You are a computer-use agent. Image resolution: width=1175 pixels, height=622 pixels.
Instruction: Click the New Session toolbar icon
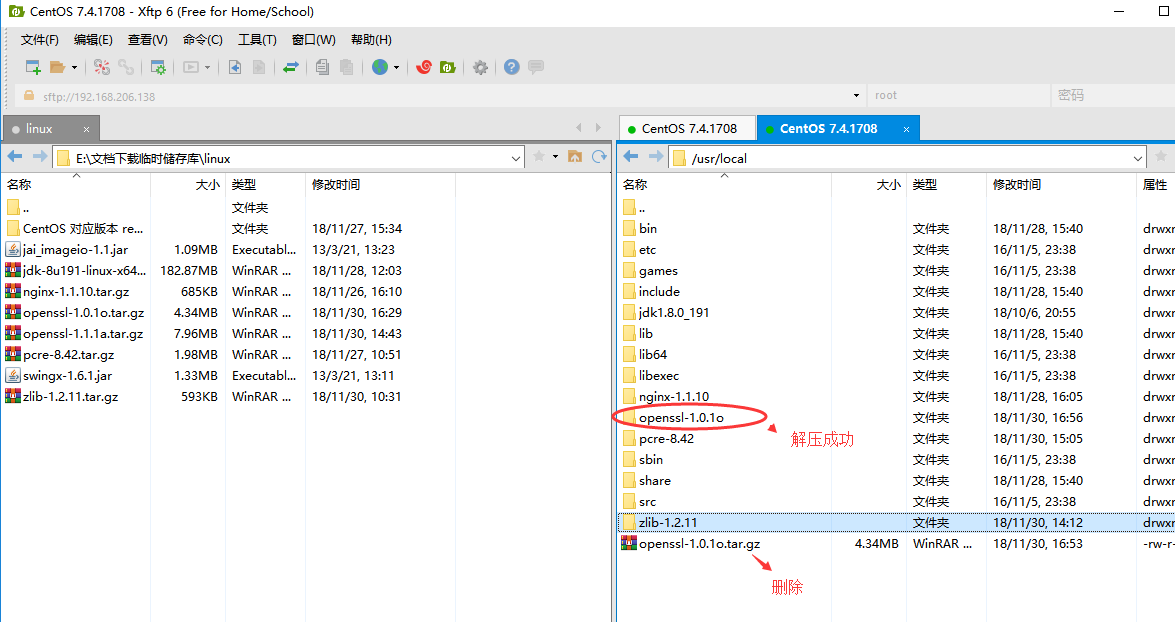pyautogui.click(x=33, y=67)
